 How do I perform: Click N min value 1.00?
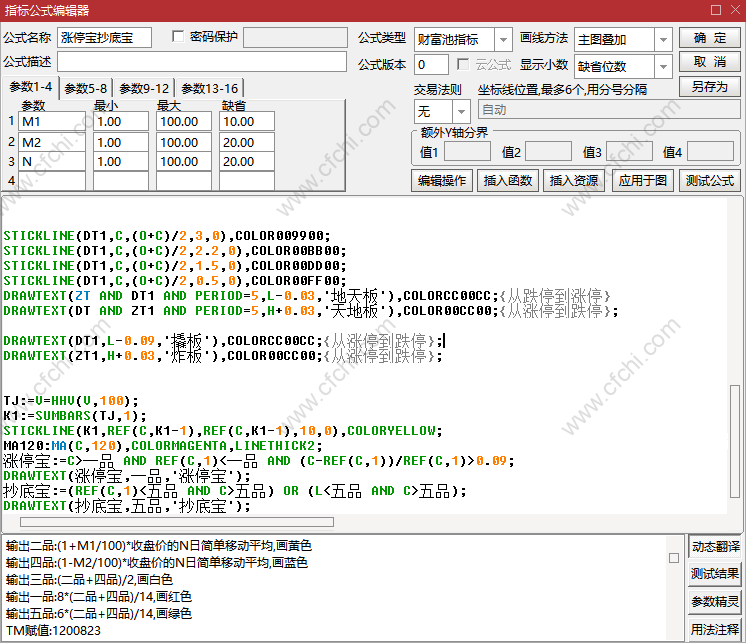121,162
